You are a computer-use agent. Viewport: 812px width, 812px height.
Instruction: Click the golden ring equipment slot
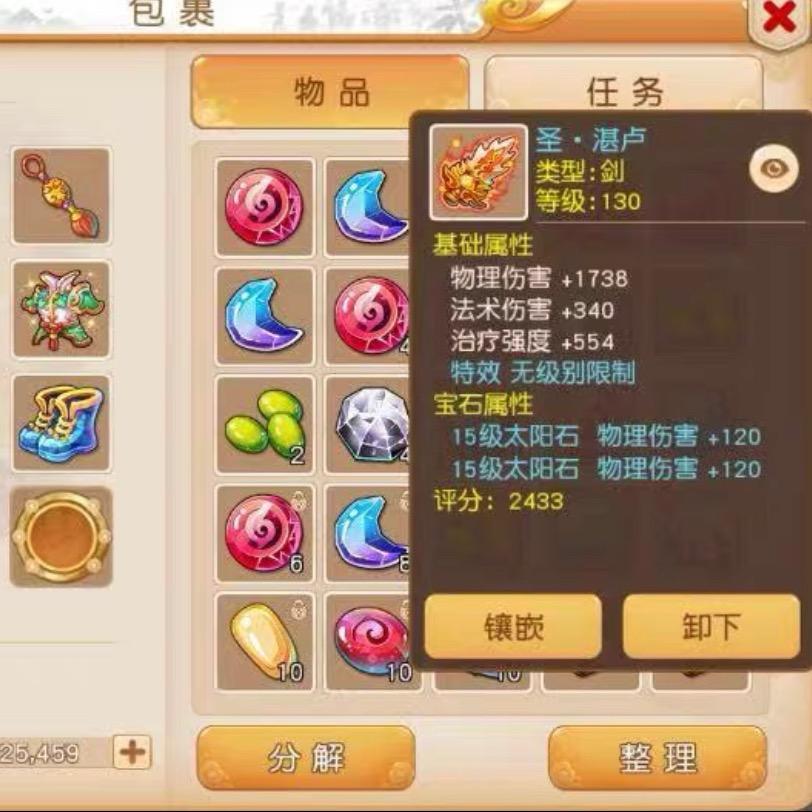61,537
